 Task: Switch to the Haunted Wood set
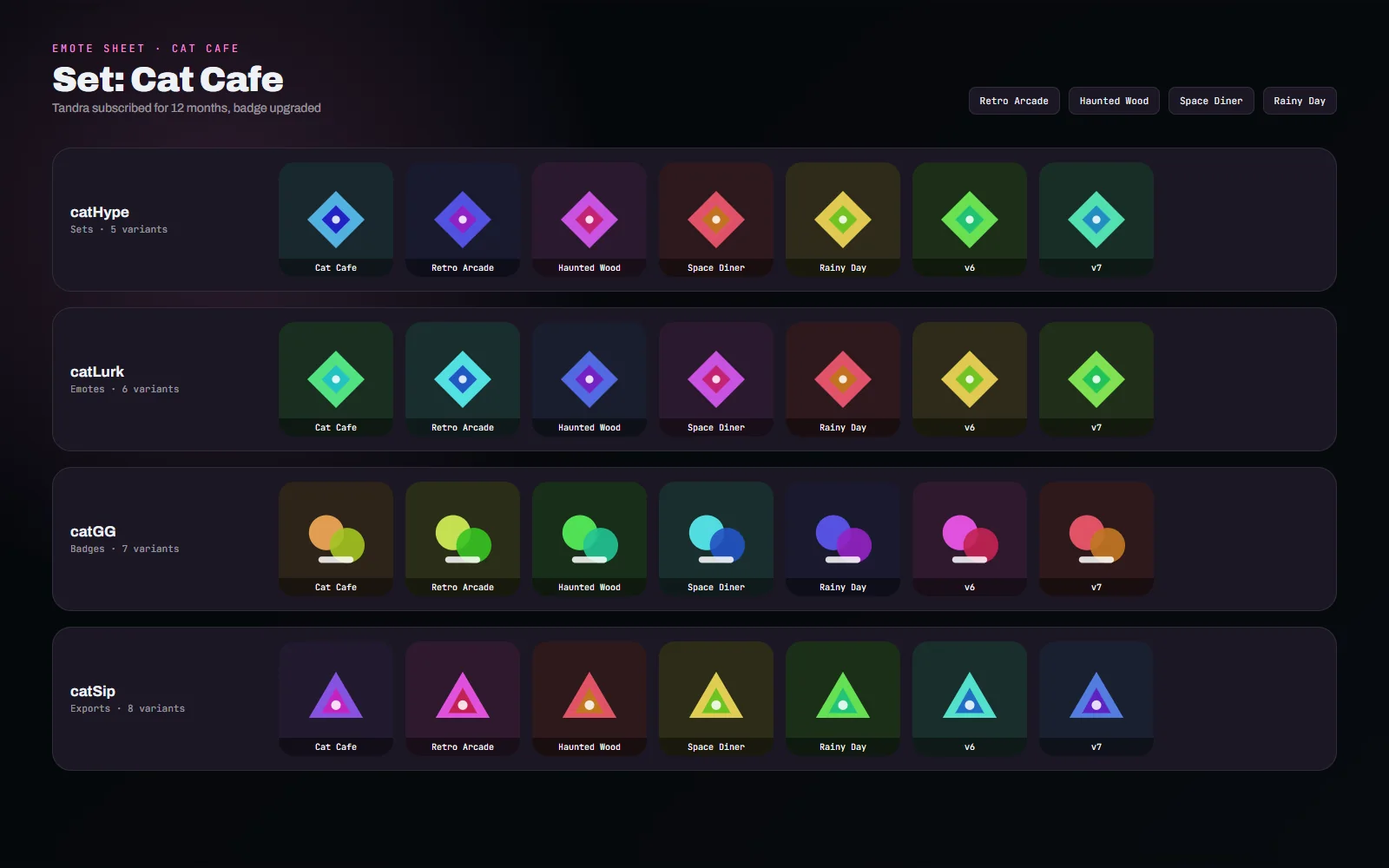pyautogui.click(x=1114, y=101)
